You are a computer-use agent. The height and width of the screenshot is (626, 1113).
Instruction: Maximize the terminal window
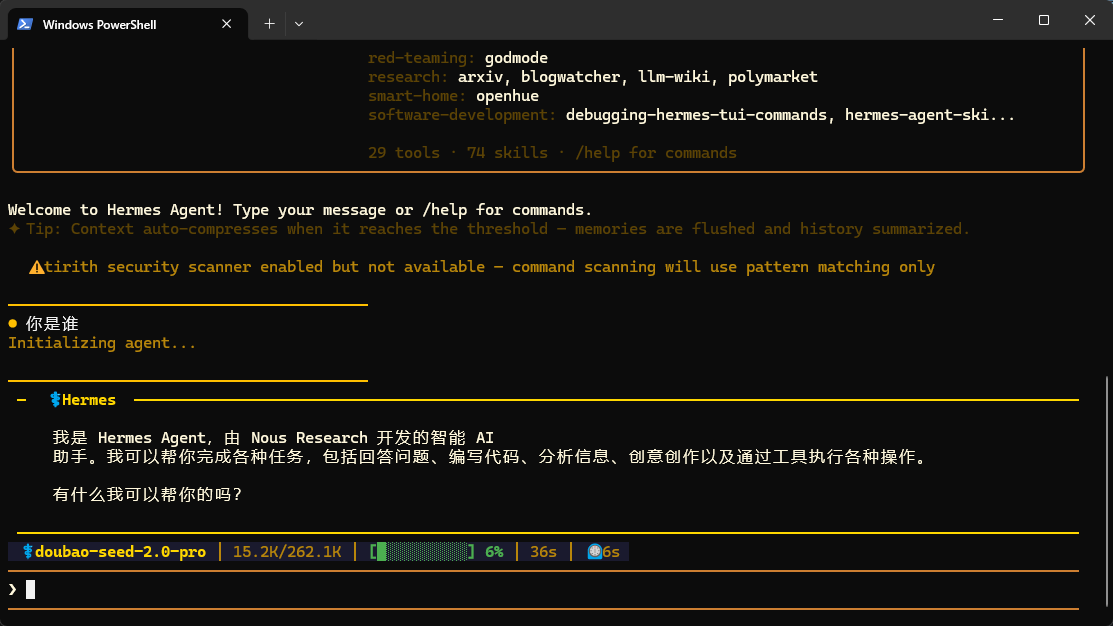(1043, 20)
